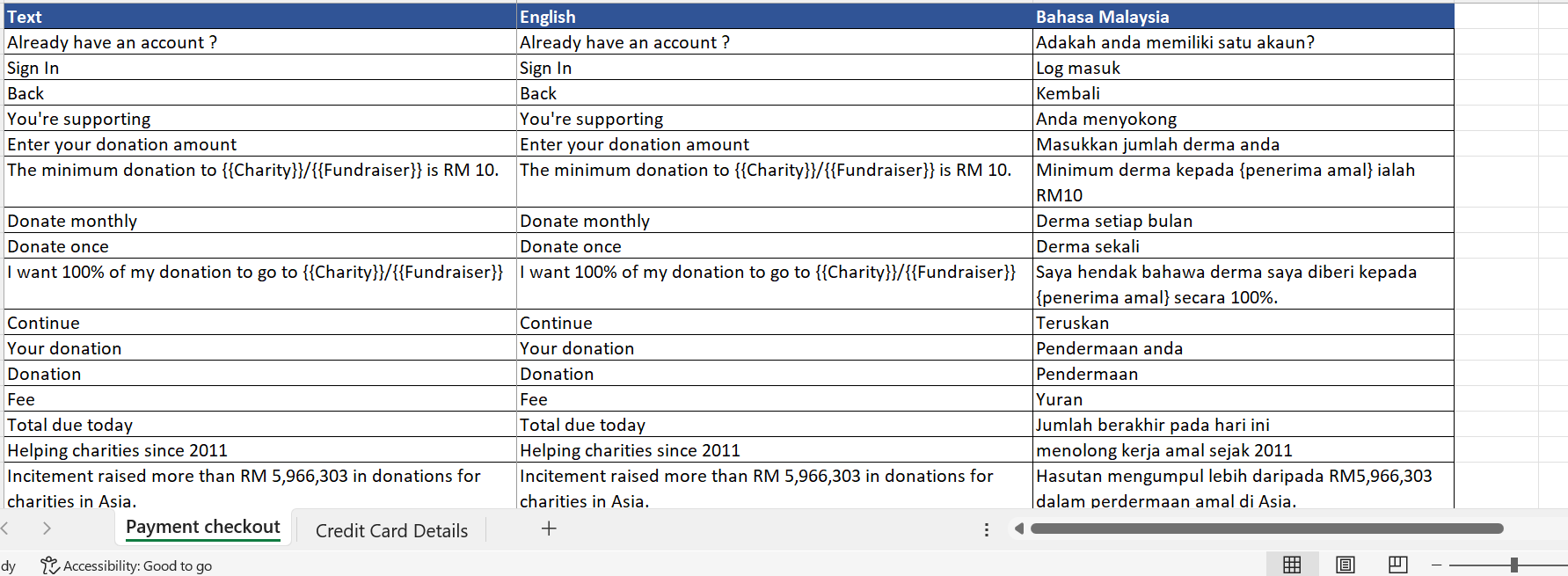Click the 'Accessibility: Good to go' status text
1568x576 pixels.
tap(137, 566)
